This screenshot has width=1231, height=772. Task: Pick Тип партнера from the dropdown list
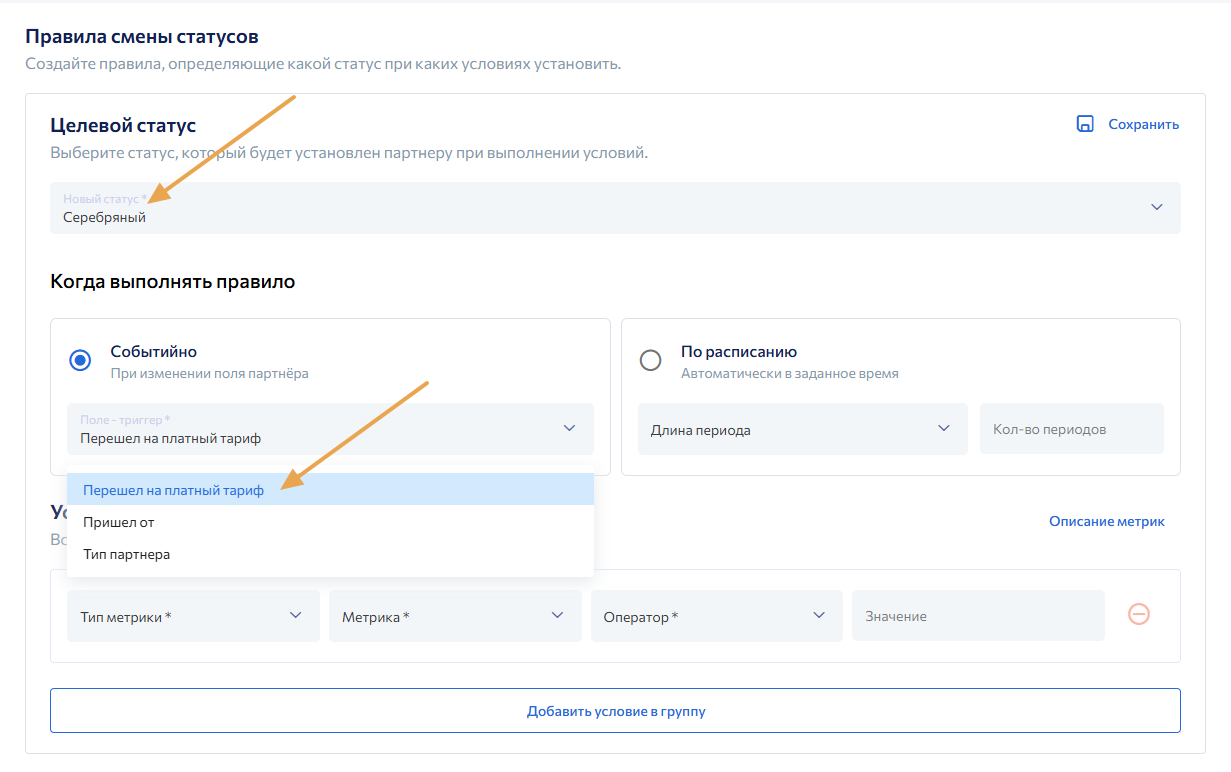pyautogui.click(x=127, y=554)
